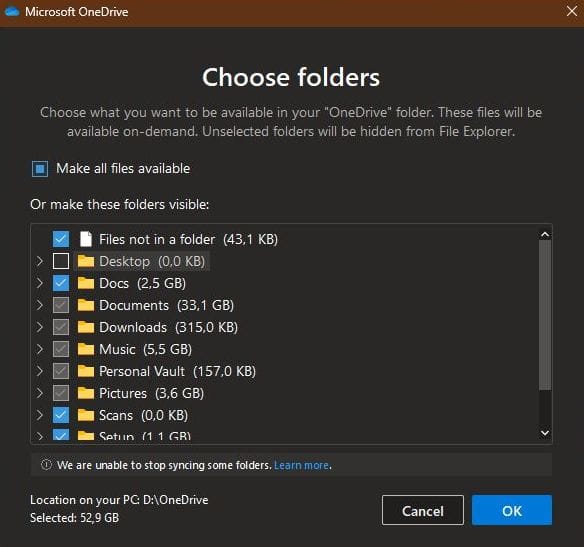Expand the Docs folder tree node
The width and height of the screenshot is (584, 547).
(40, 283)
